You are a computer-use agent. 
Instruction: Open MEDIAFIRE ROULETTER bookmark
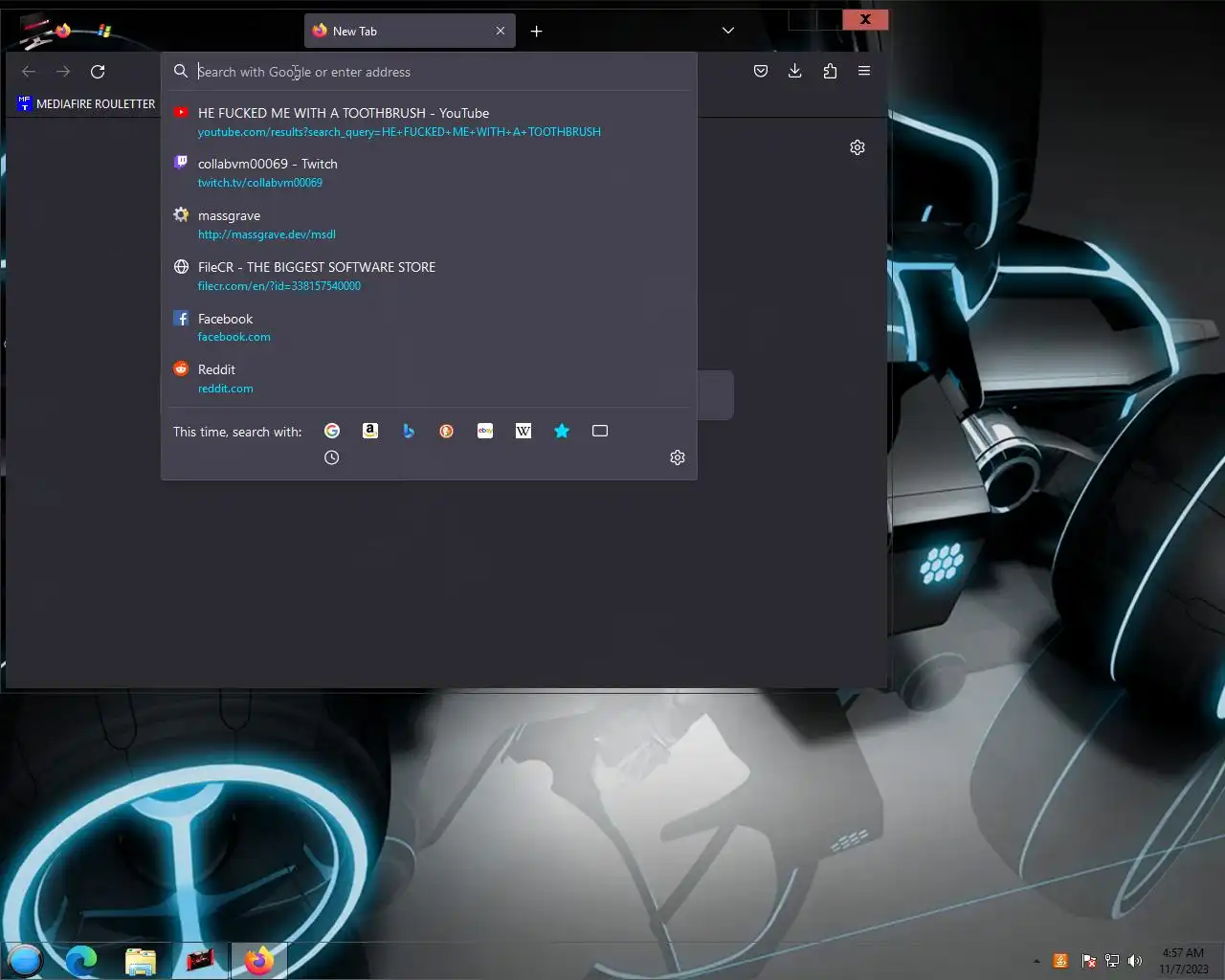86,103
